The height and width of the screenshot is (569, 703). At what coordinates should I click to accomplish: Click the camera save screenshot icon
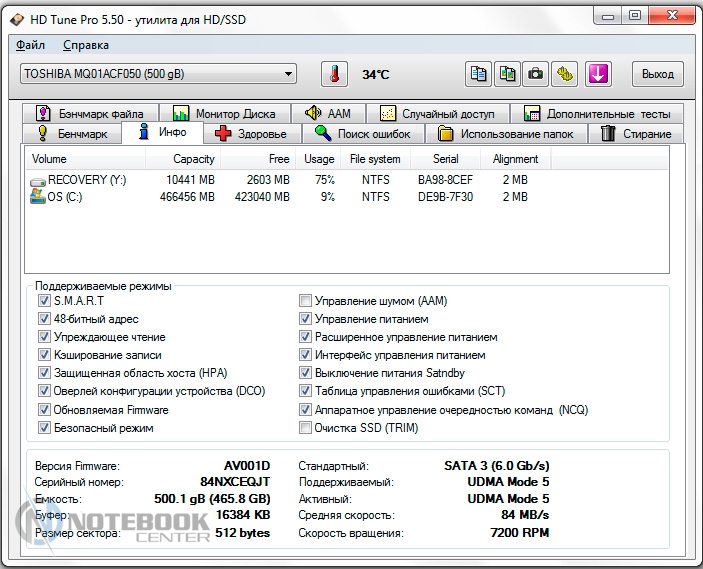(x=537, y=74)
